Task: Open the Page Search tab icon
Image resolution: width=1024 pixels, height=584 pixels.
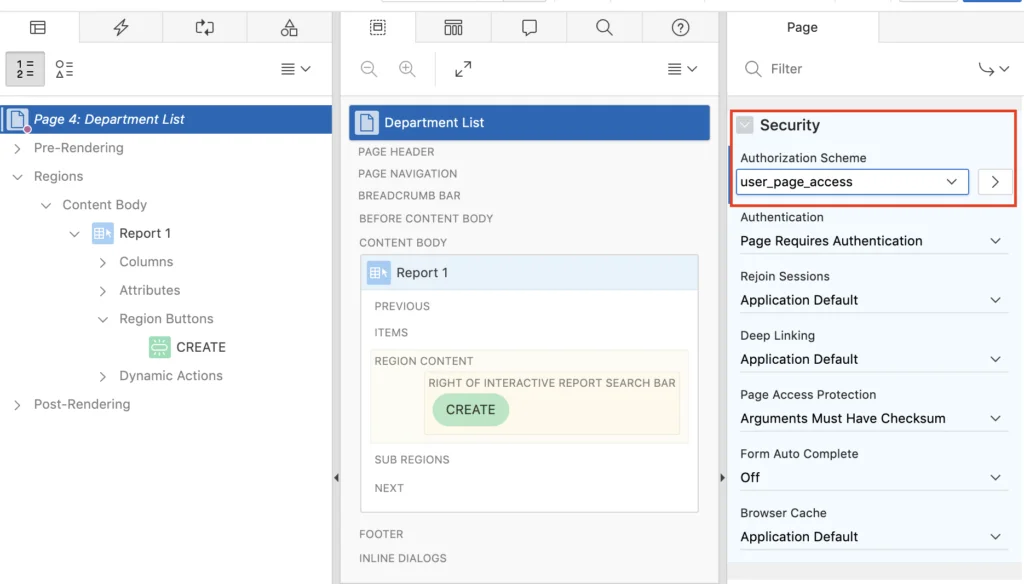Action: [x=605, y=27]
